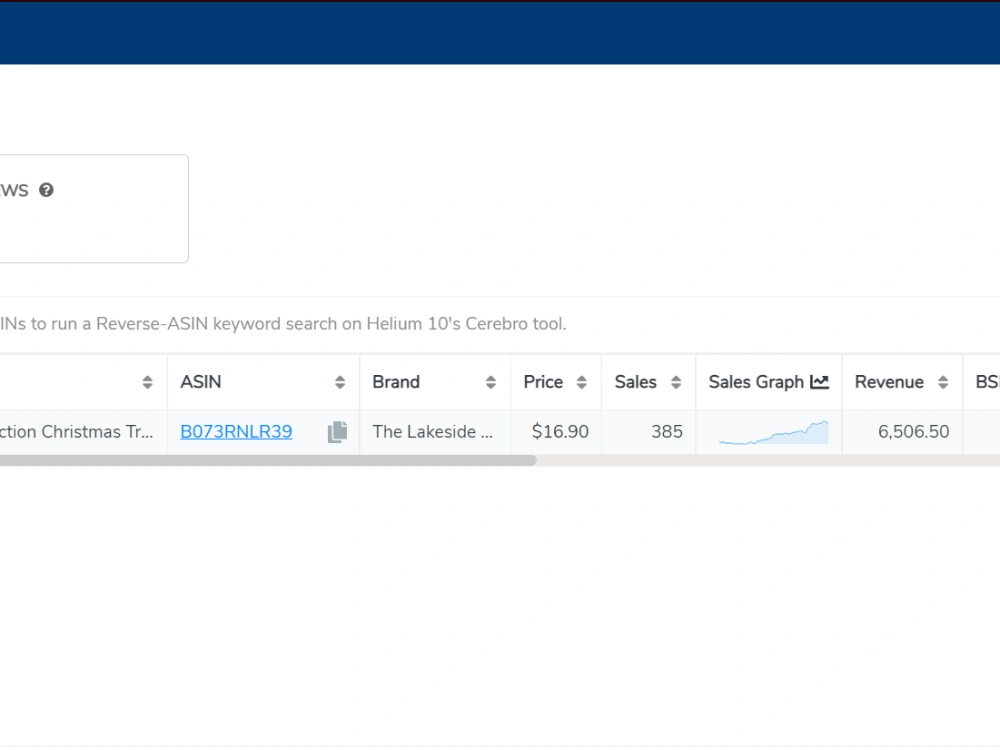Select the Sales column header

[x=649, y=382]
